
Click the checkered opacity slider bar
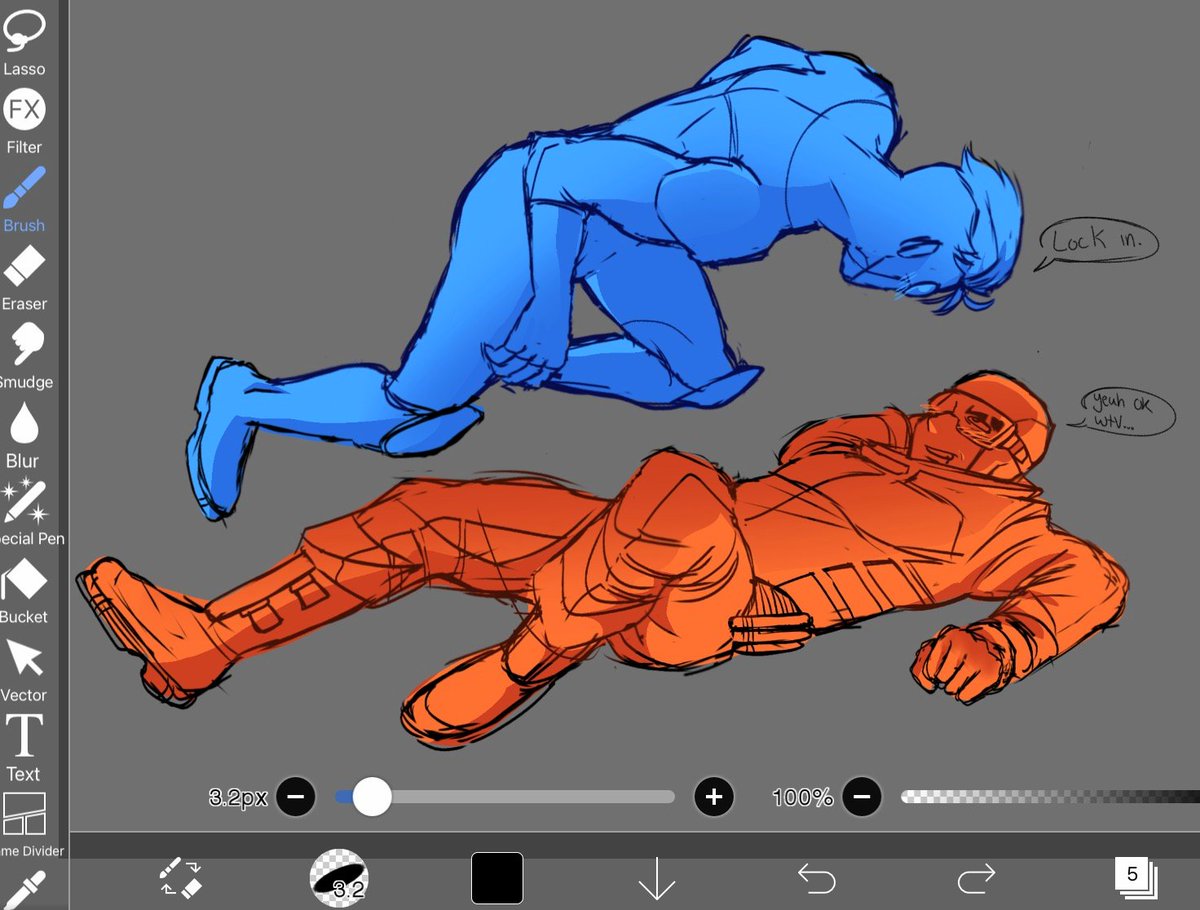[x=1050, y=797]
